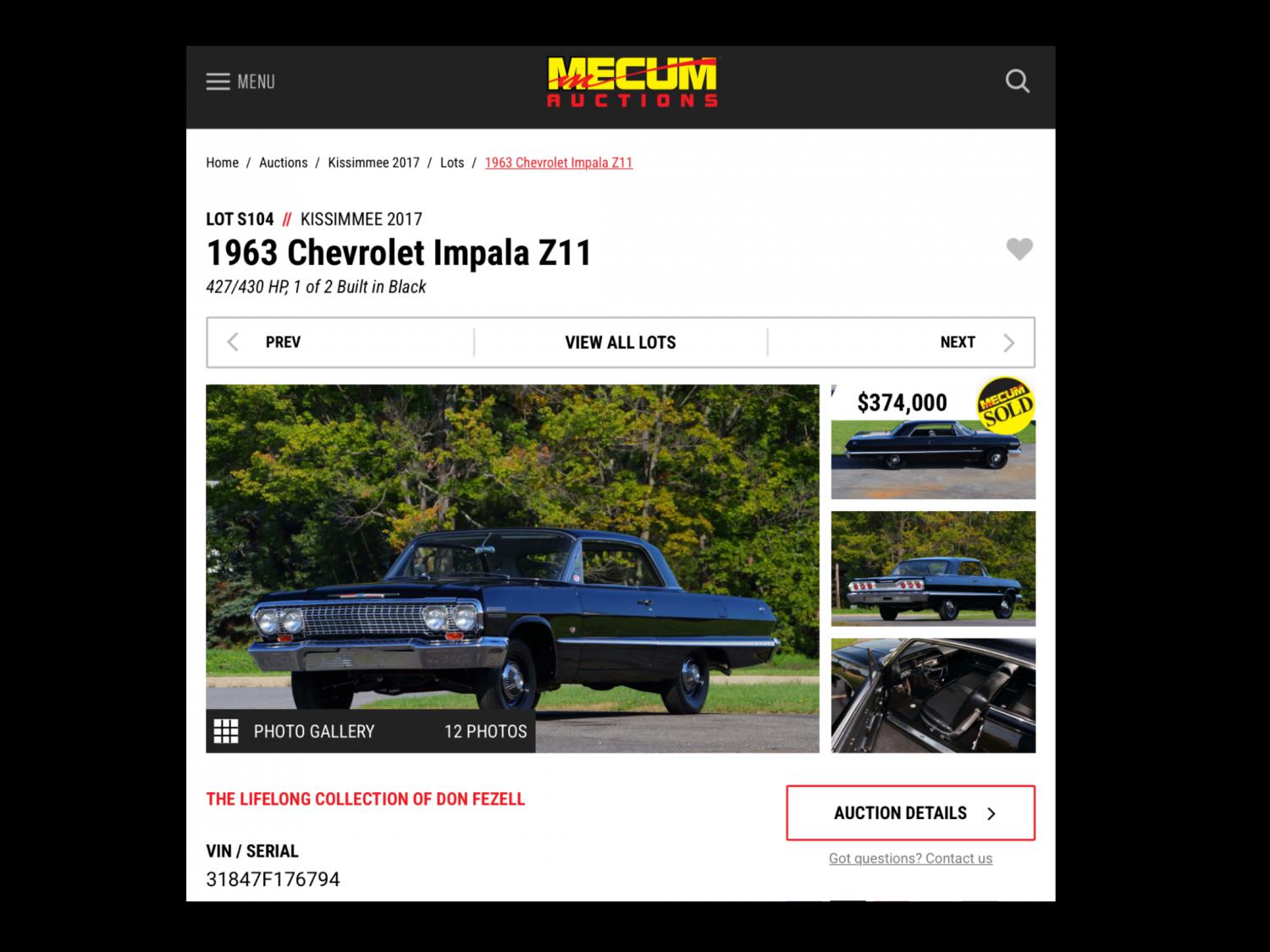Click the search magnifier icon
Viewport: 1270px width, 952px height.
click(x=1017, y=81)
